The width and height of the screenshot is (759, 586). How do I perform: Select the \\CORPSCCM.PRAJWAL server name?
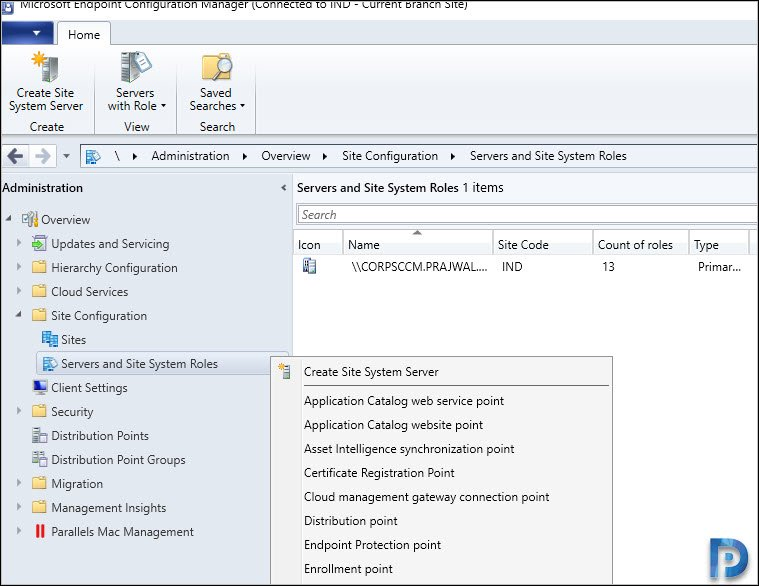[x=419, y=267]
